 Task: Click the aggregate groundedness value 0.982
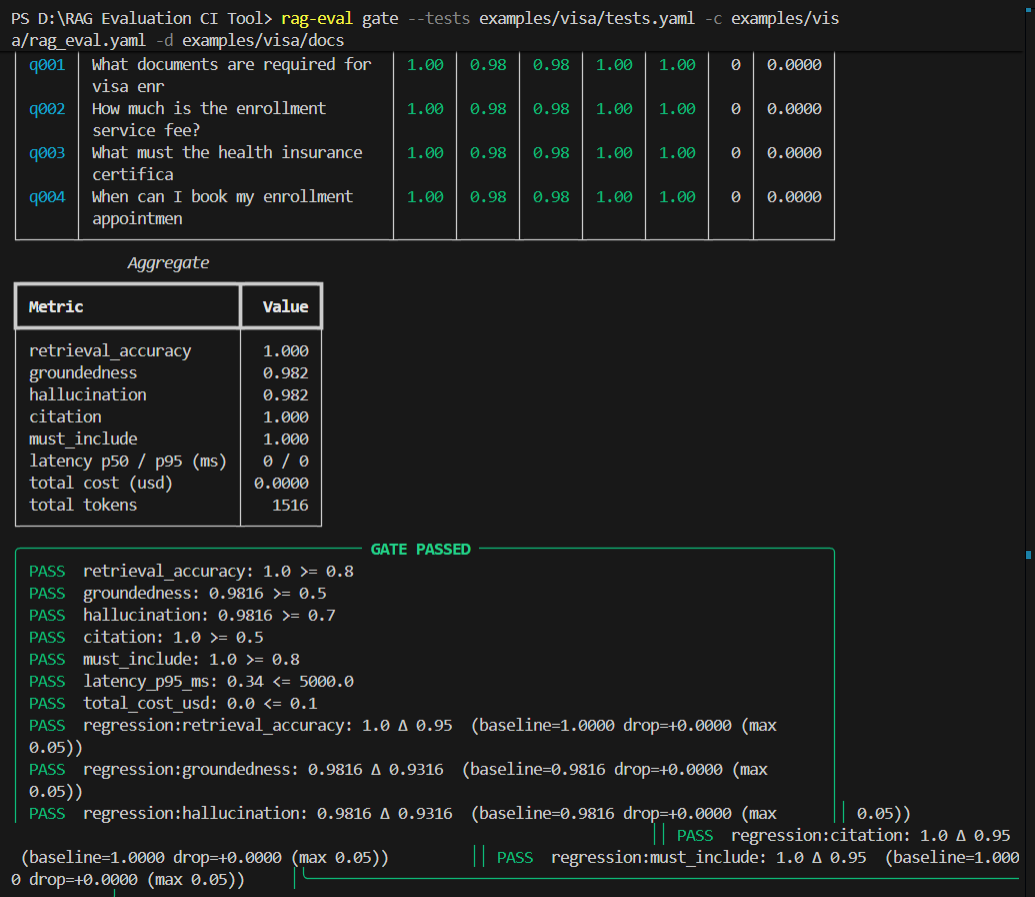pyautogui.click(x=285, y=373)
